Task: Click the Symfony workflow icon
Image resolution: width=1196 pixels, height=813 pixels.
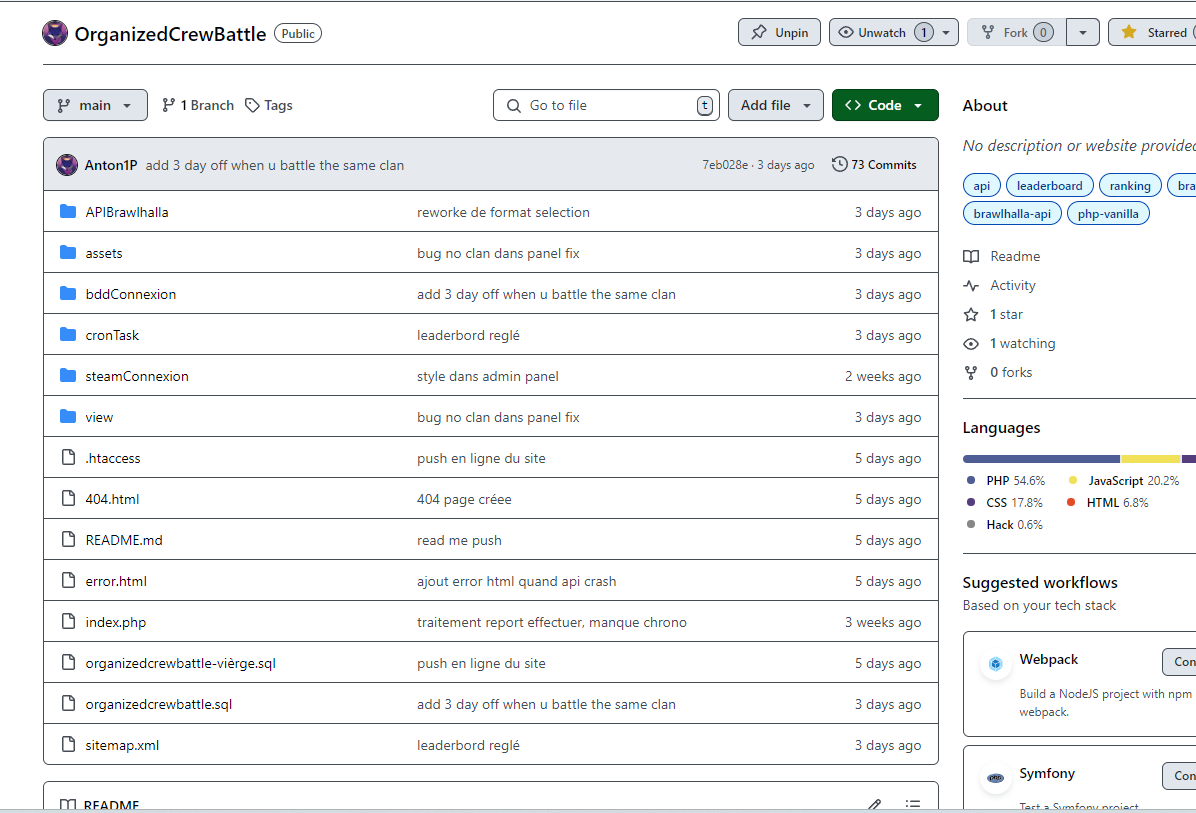Action: (x=995, y=778)
